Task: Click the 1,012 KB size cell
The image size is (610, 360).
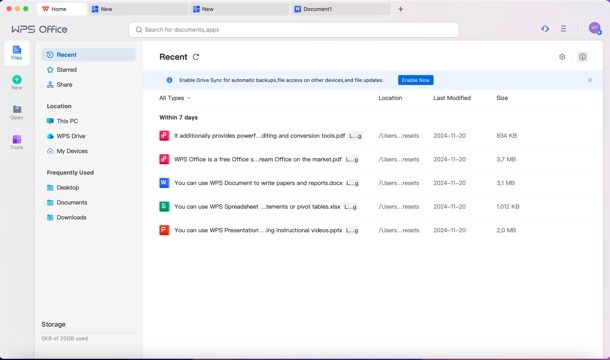Action: [508, 207]
